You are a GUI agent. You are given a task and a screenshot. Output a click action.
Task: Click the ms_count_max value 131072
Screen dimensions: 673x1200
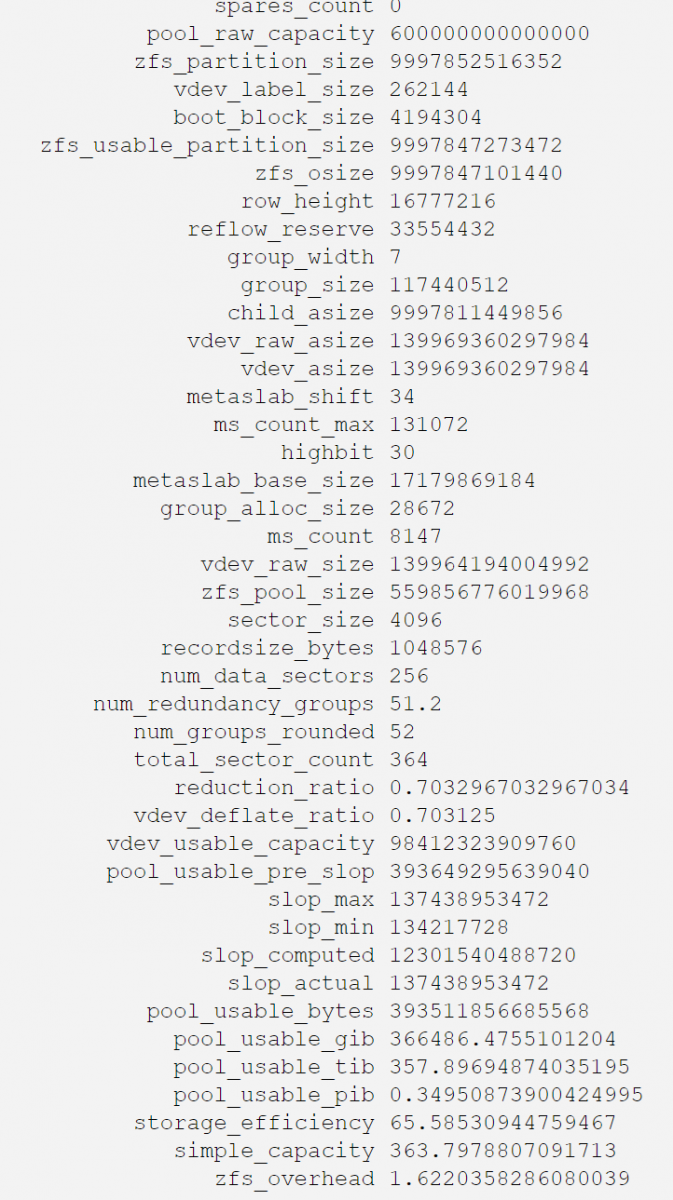click(x=429, y=426)
